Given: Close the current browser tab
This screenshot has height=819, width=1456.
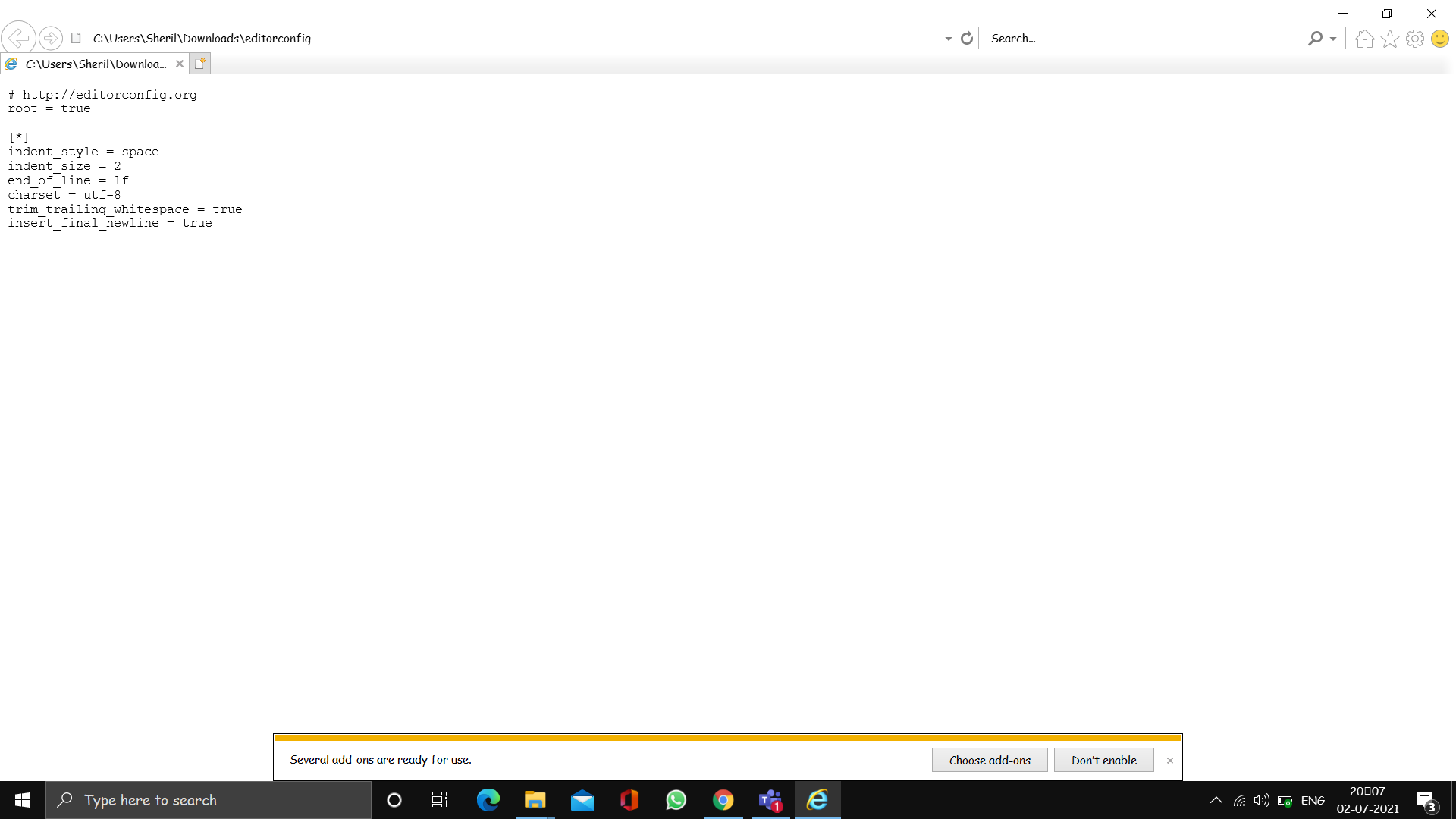Looking at the screenshot, I should (180, 64).
